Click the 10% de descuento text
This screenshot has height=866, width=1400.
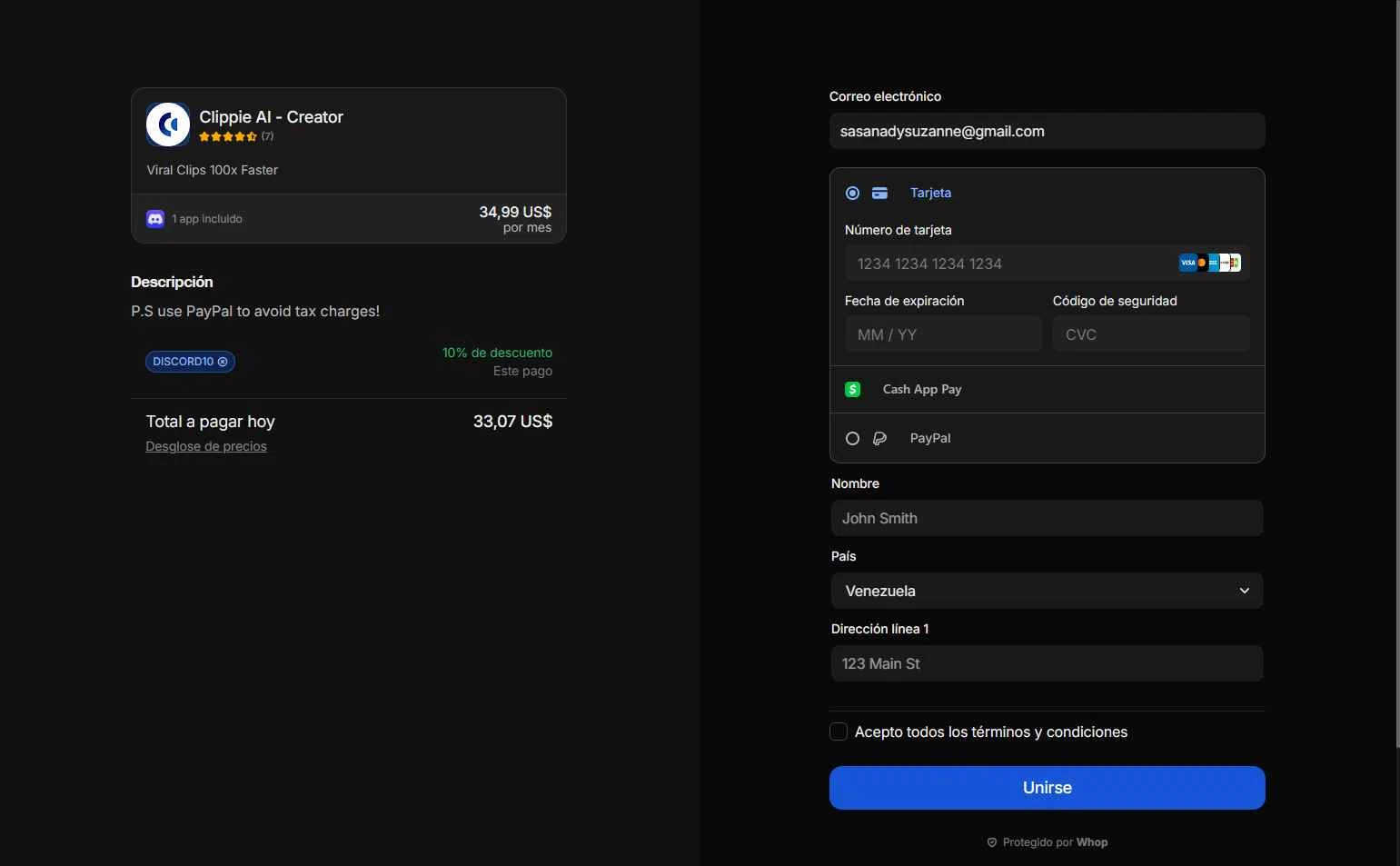pyautogui.click(x=497, y=353)
